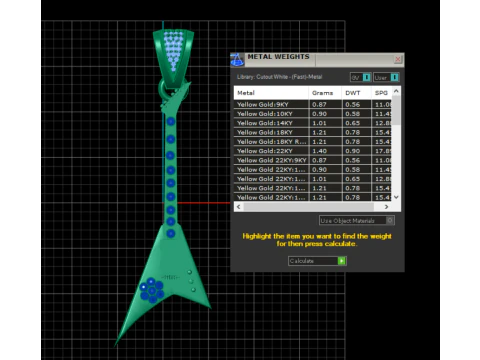Viewport: 480px width, 360px height.
Task: Click the horizontal scroll left arrow
Action: [238, 207]
